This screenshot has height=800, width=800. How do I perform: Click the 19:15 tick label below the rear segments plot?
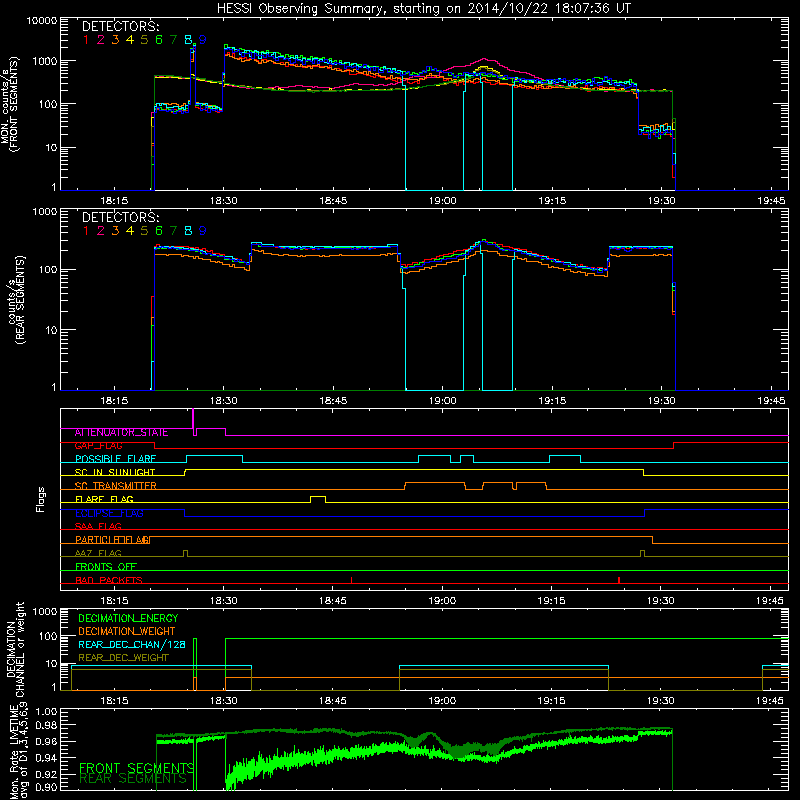tap(552, 401)
